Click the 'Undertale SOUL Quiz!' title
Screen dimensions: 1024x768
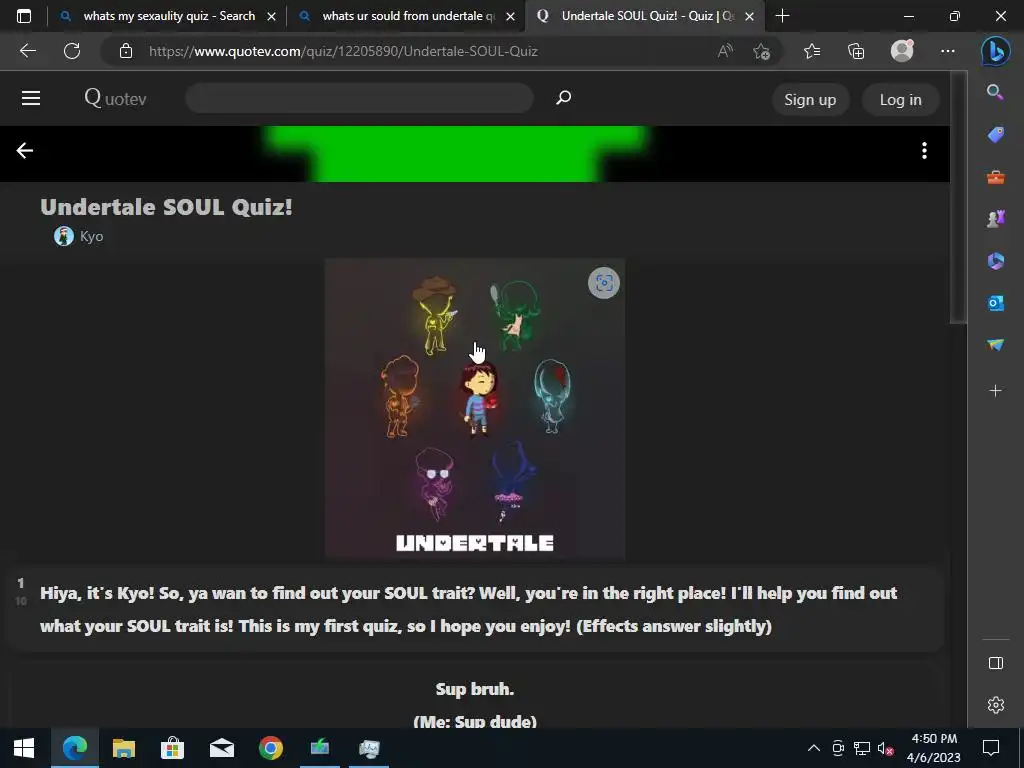pyautogui.click(x=166, y=207)
